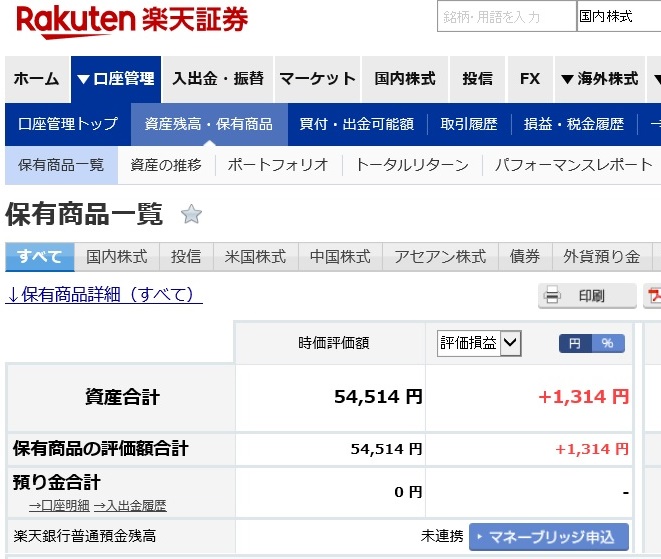This screenshot has height=559, width=661.
Task: Open トータルリターン subtab
Action: click(x=412, y=165)
